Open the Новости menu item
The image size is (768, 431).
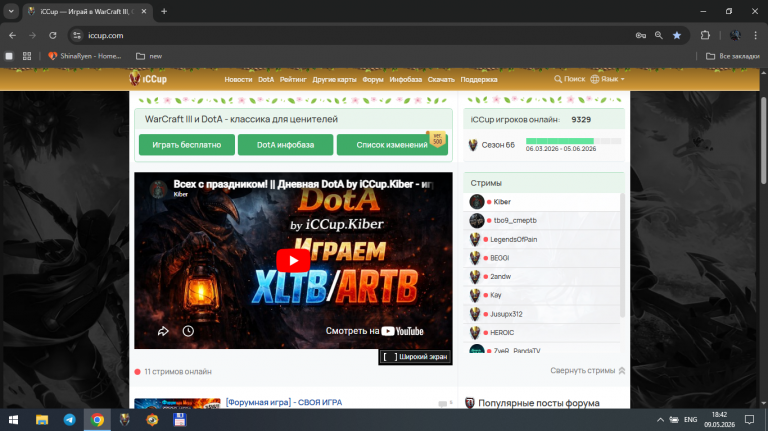[238, 79]
